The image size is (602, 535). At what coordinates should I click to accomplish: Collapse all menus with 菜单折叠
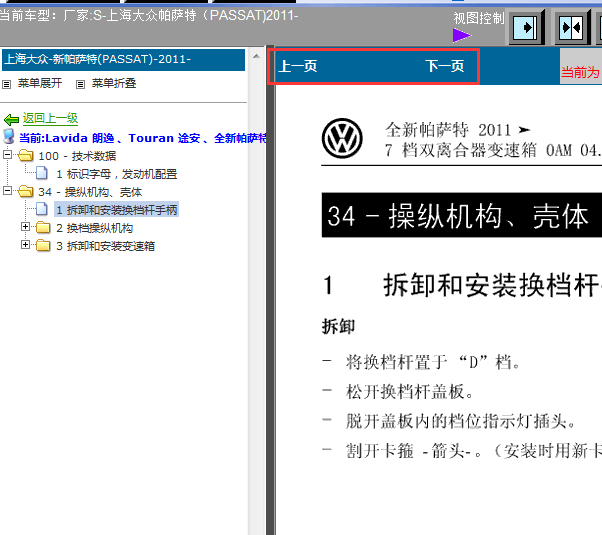[x=114, y=83]
